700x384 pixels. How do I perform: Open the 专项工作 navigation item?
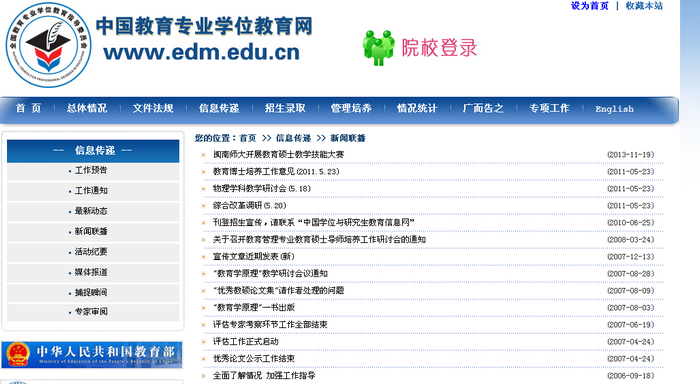tap(549, 108)
